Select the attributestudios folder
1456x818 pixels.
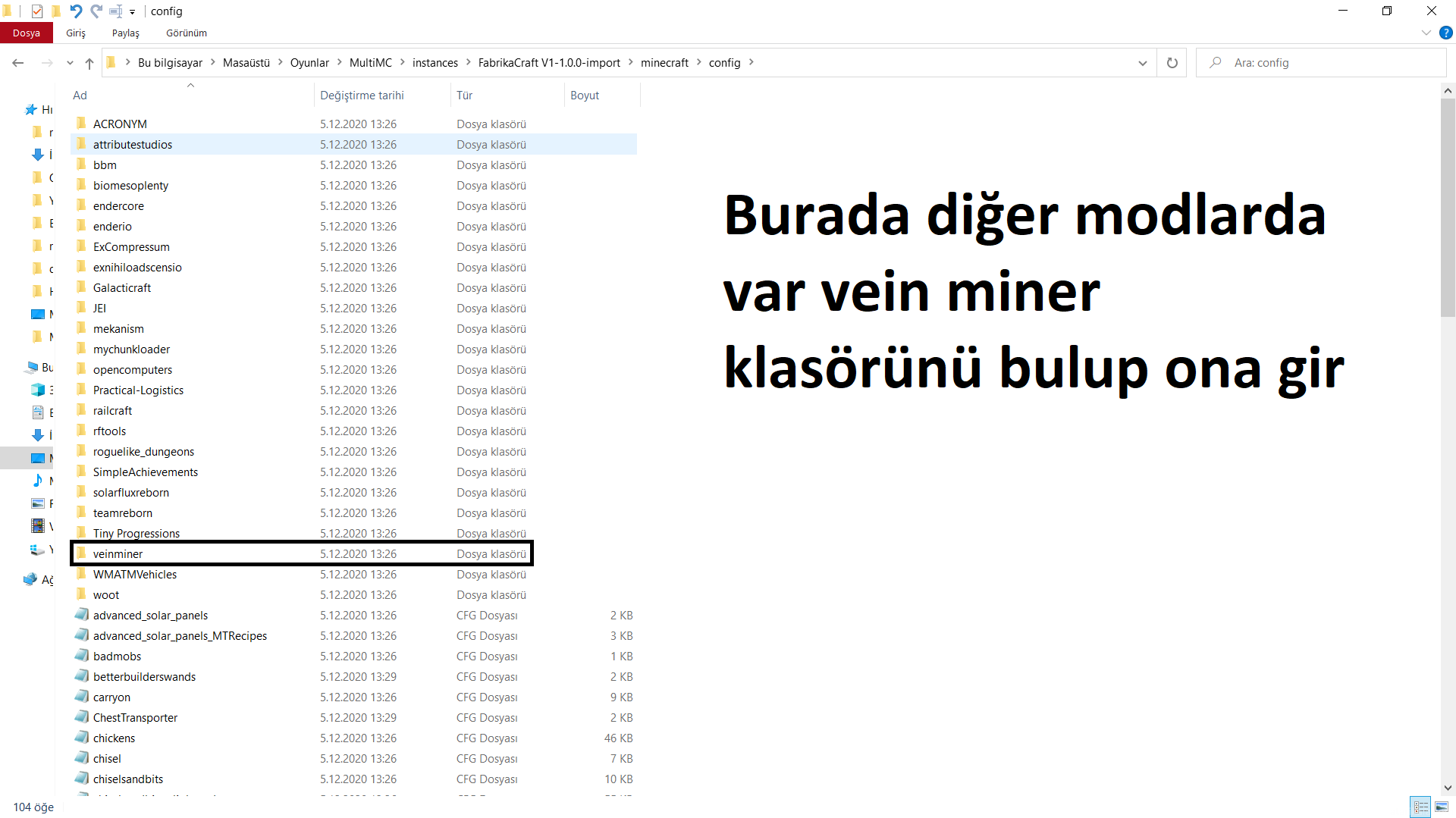click(x=353, y=144)
